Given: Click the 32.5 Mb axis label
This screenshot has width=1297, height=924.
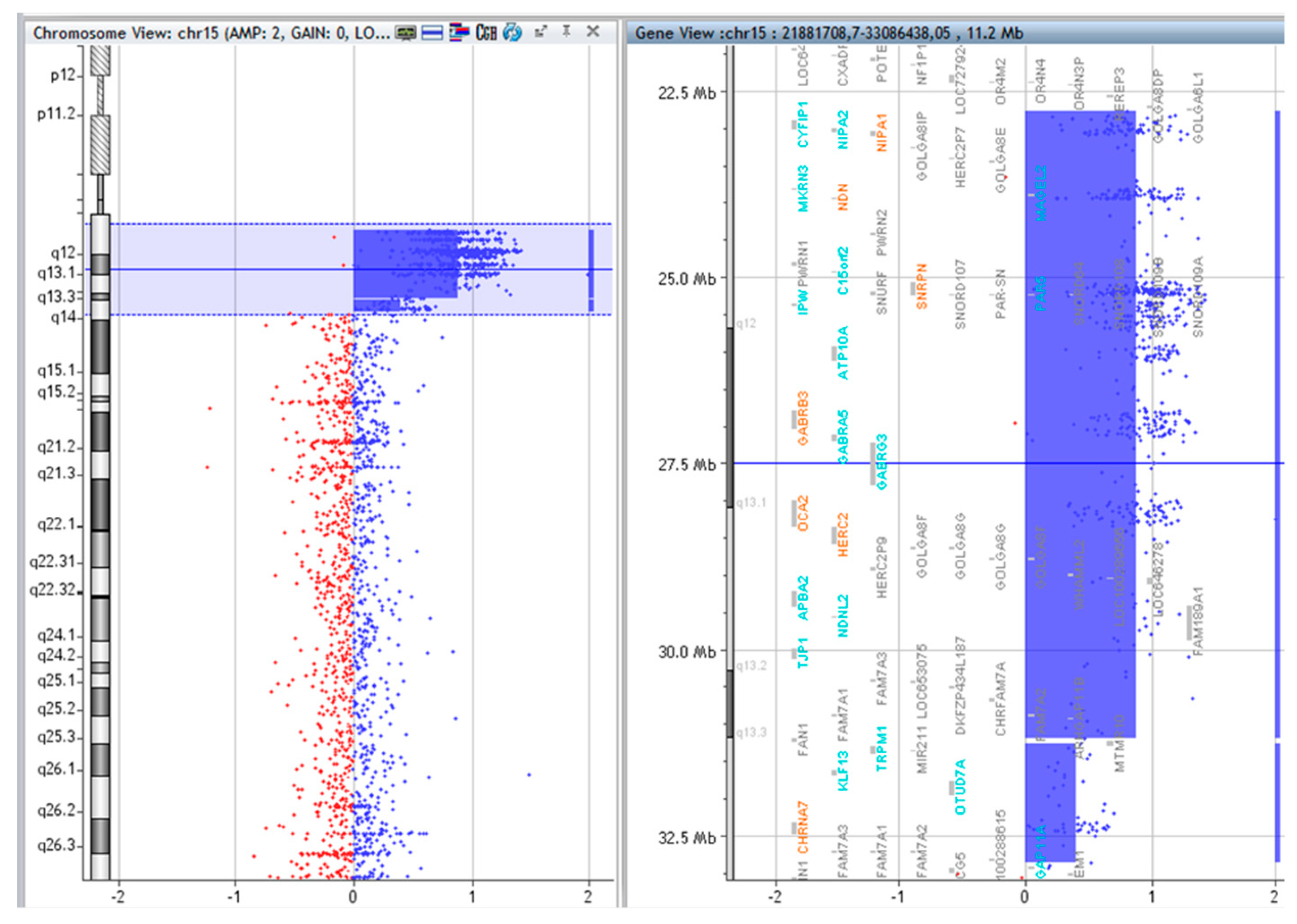Looking at the screenshot, I should [687, 838].
